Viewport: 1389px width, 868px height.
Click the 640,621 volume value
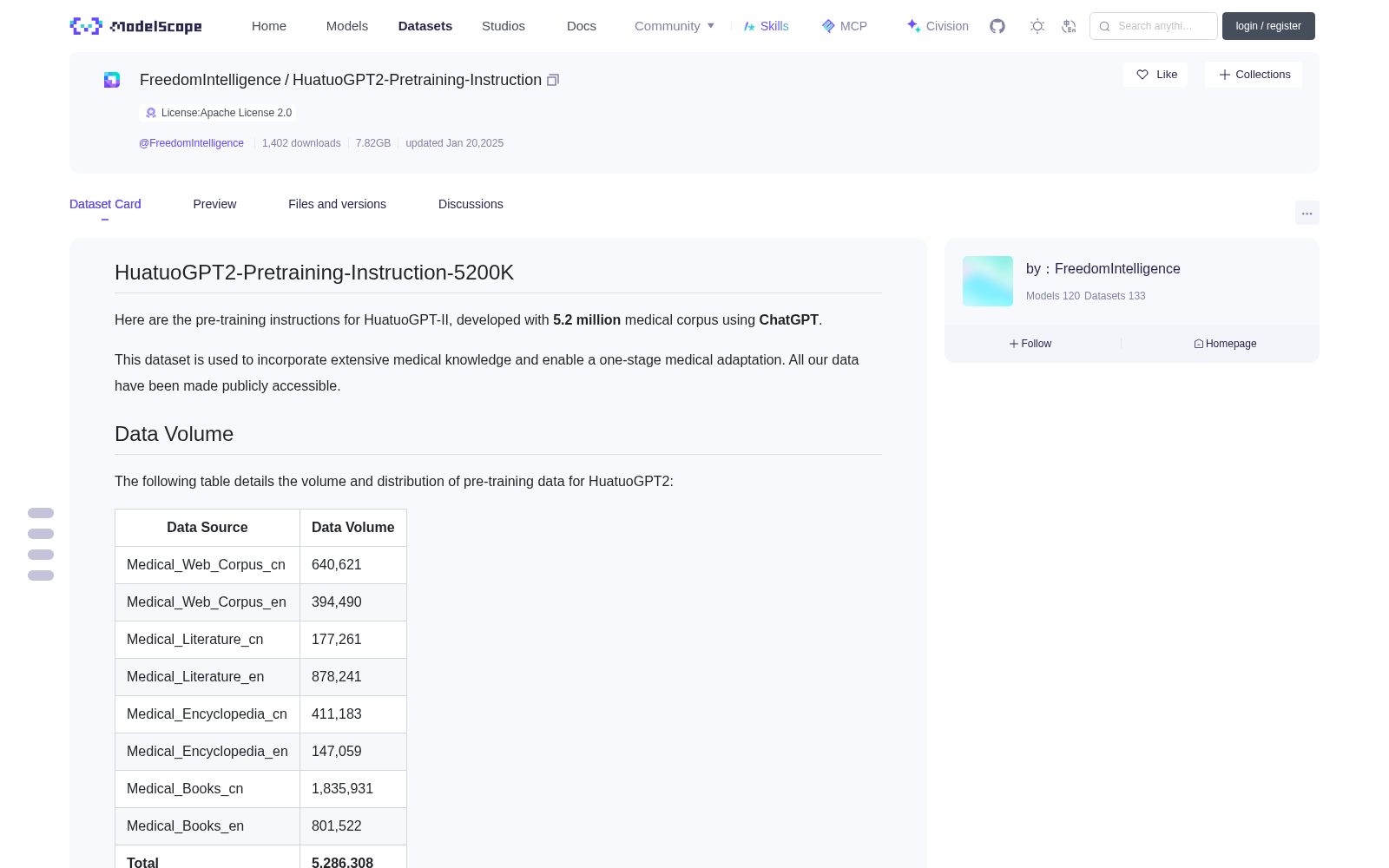tap(337, 565)
